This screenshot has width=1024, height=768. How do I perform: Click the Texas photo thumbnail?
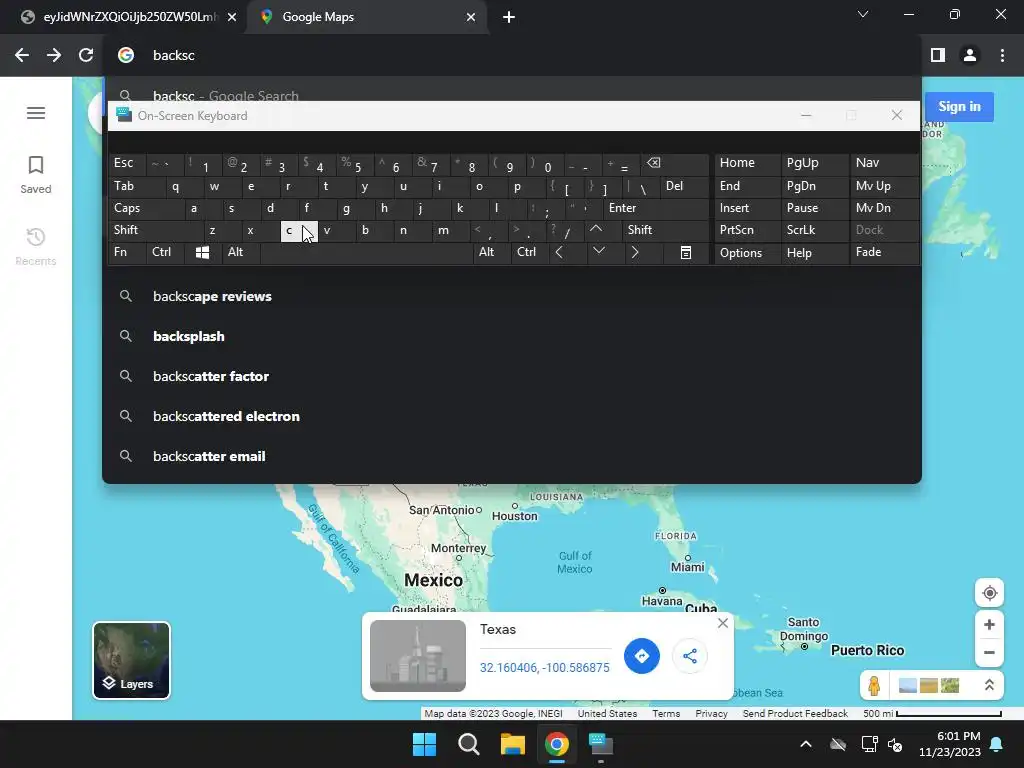[417, 656]
